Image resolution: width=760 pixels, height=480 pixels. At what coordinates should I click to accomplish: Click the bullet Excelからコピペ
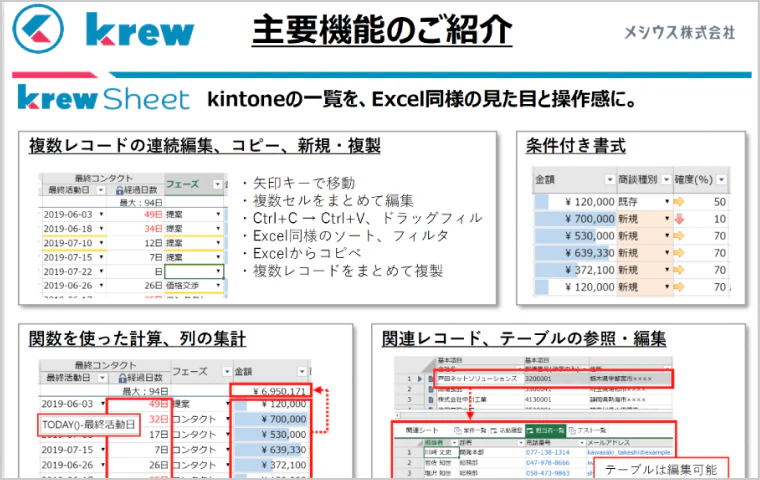307,253
